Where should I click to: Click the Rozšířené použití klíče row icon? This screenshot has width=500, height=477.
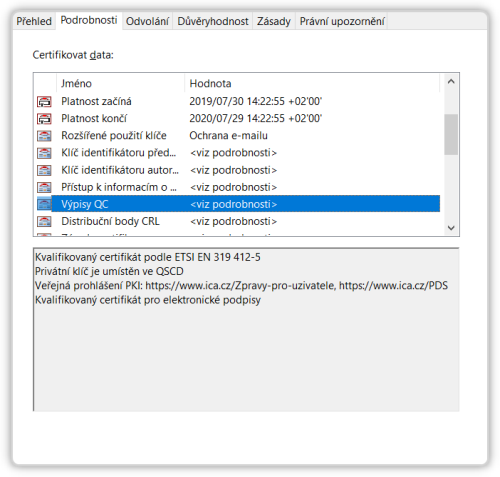[44, 136]
